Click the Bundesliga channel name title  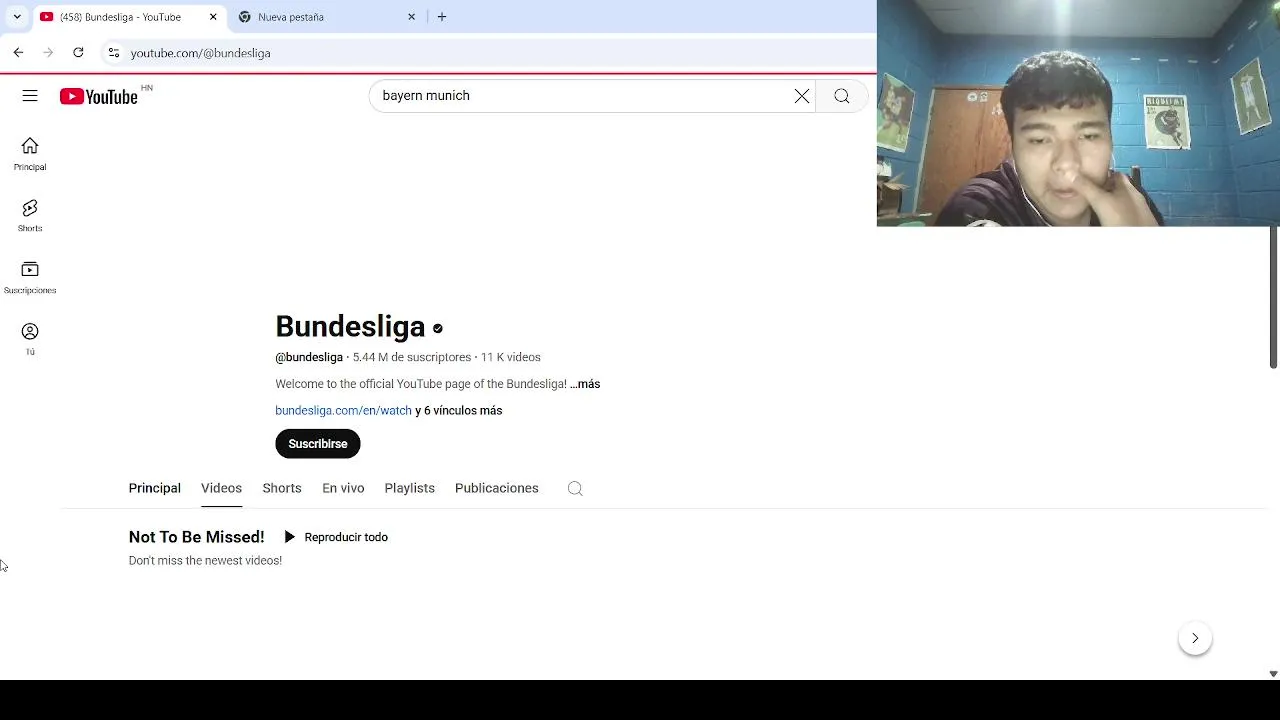(350, 327)
